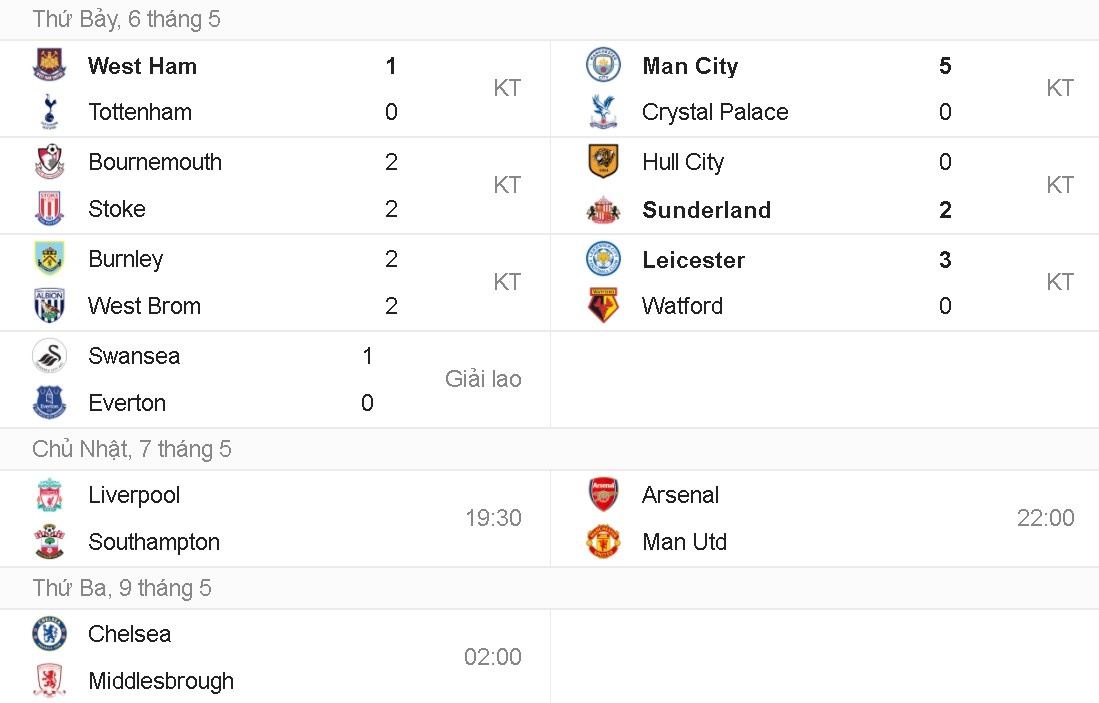Screen dimensions: 1099x703
Task: Click the 19:30 Liverpool kickoff time
Action: (x=493, y=518)
